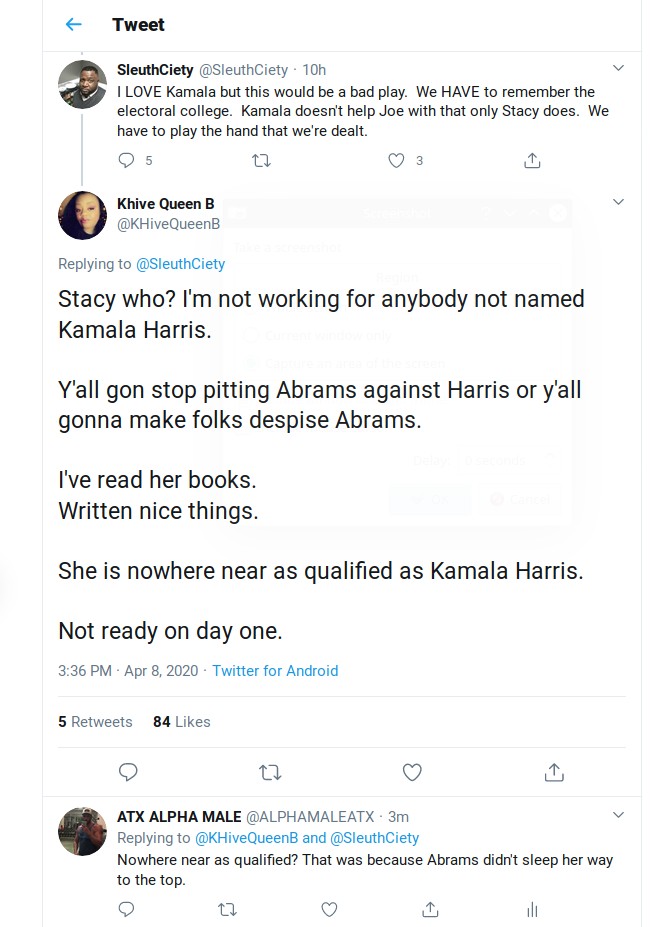Reply to SleuthCiety's tweet
658x927 pixels.
[x=126, y=160]
